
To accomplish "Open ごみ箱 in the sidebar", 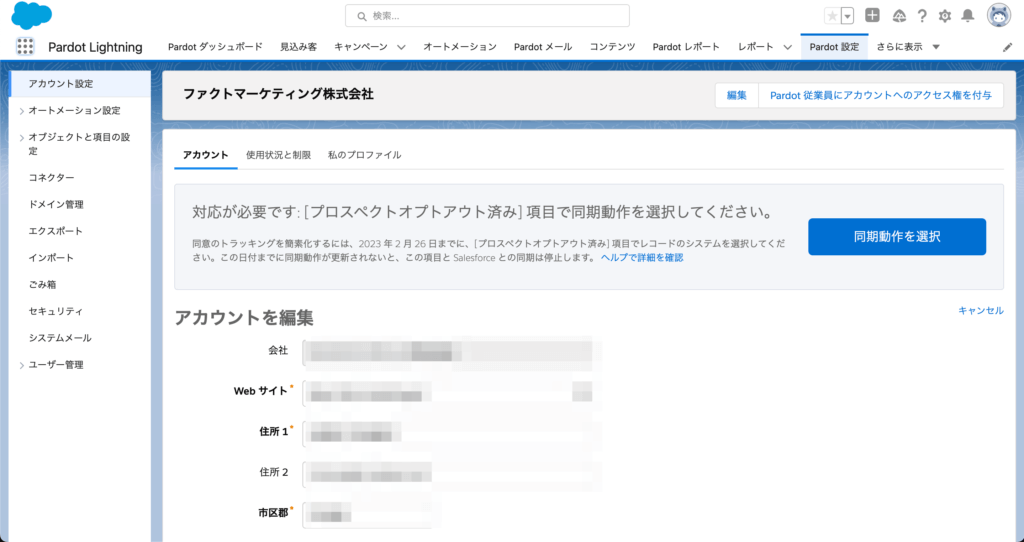I will point(42,285).
